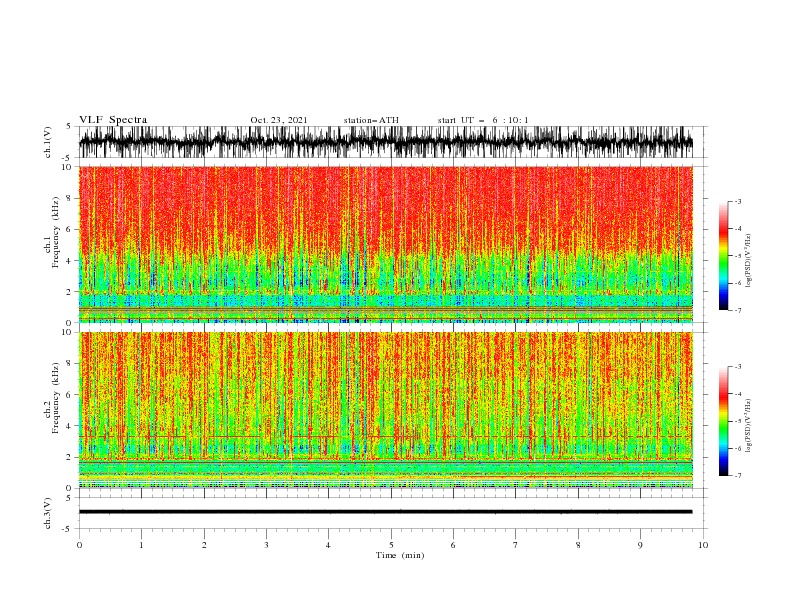
Task: Click the ch.1 voltage waveform trace
Action: pos(385,142)
